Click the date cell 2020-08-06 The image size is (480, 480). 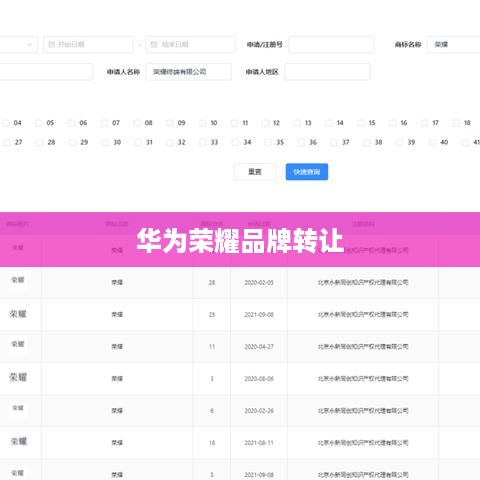click(x=259, y=379)
